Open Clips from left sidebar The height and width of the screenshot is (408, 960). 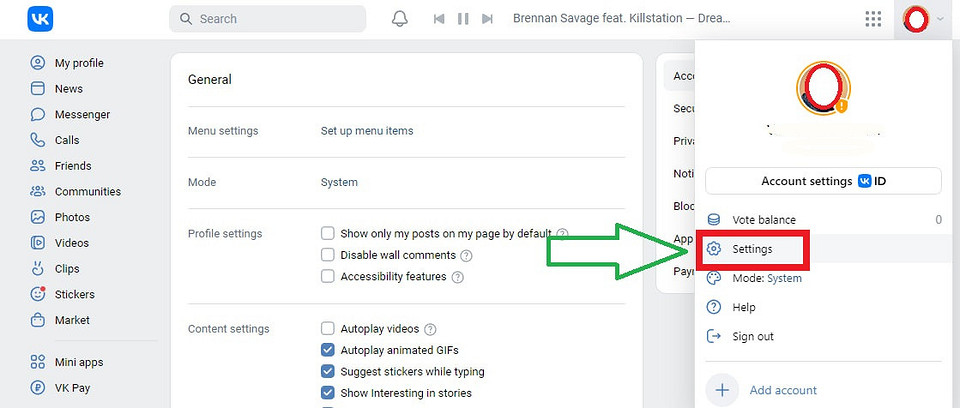[67, 268]
